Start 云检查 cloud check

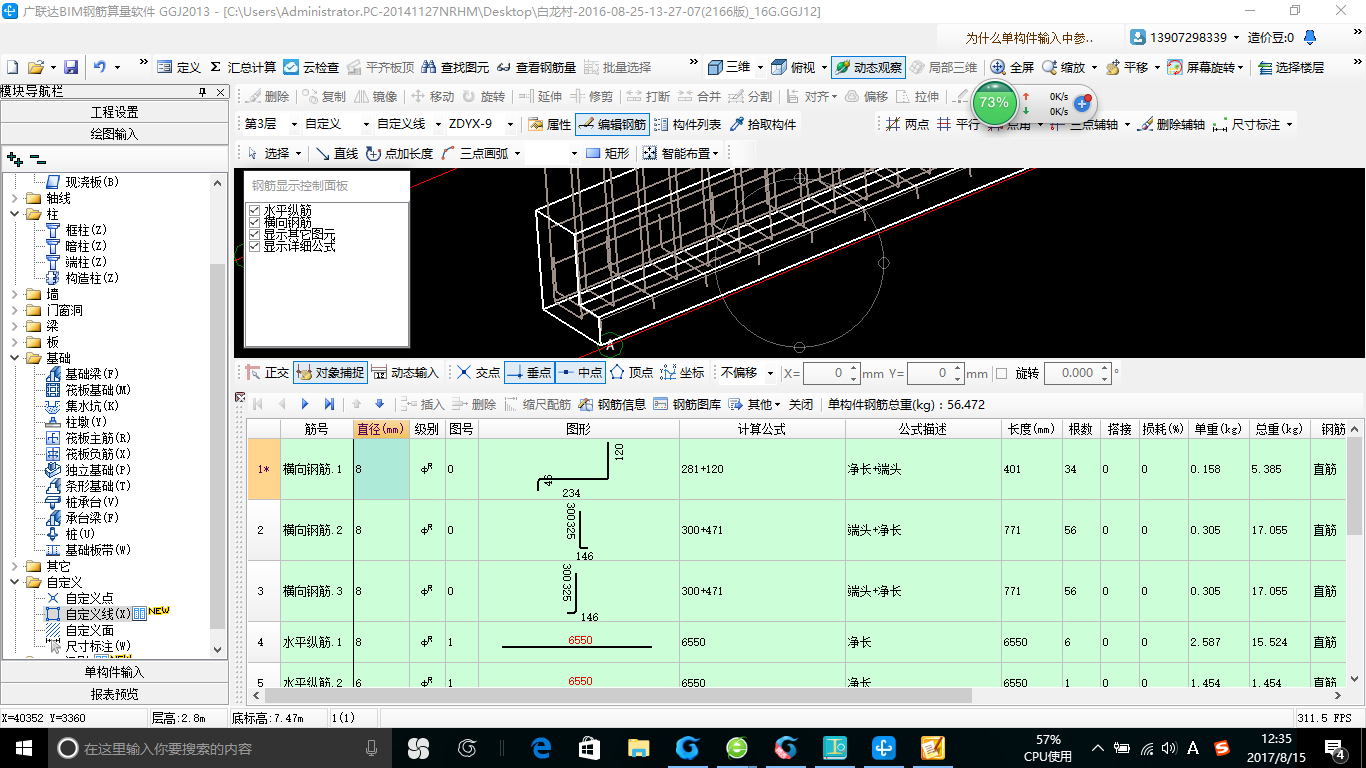(311, 67)
